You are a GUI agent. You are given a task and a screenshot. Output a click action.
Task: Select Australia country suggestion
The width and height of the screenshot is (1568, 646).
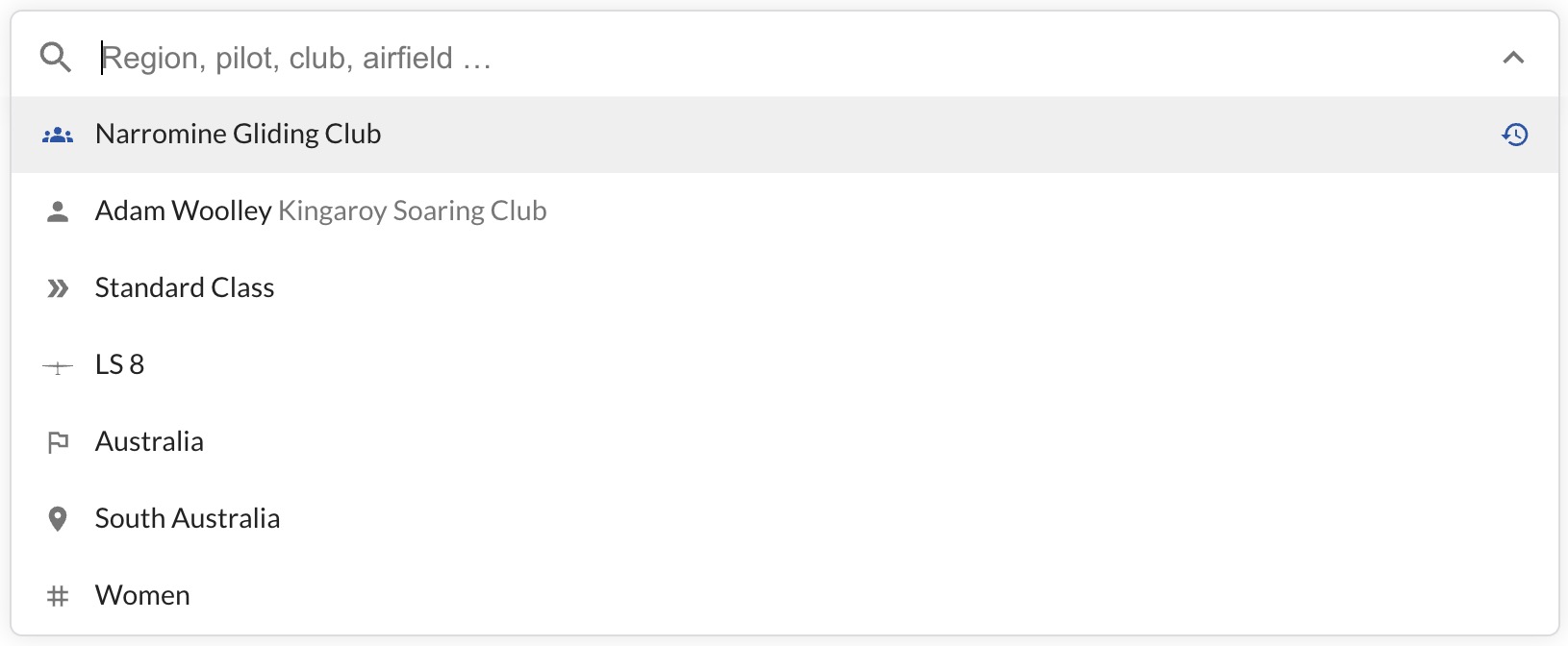tap(785, 442)
